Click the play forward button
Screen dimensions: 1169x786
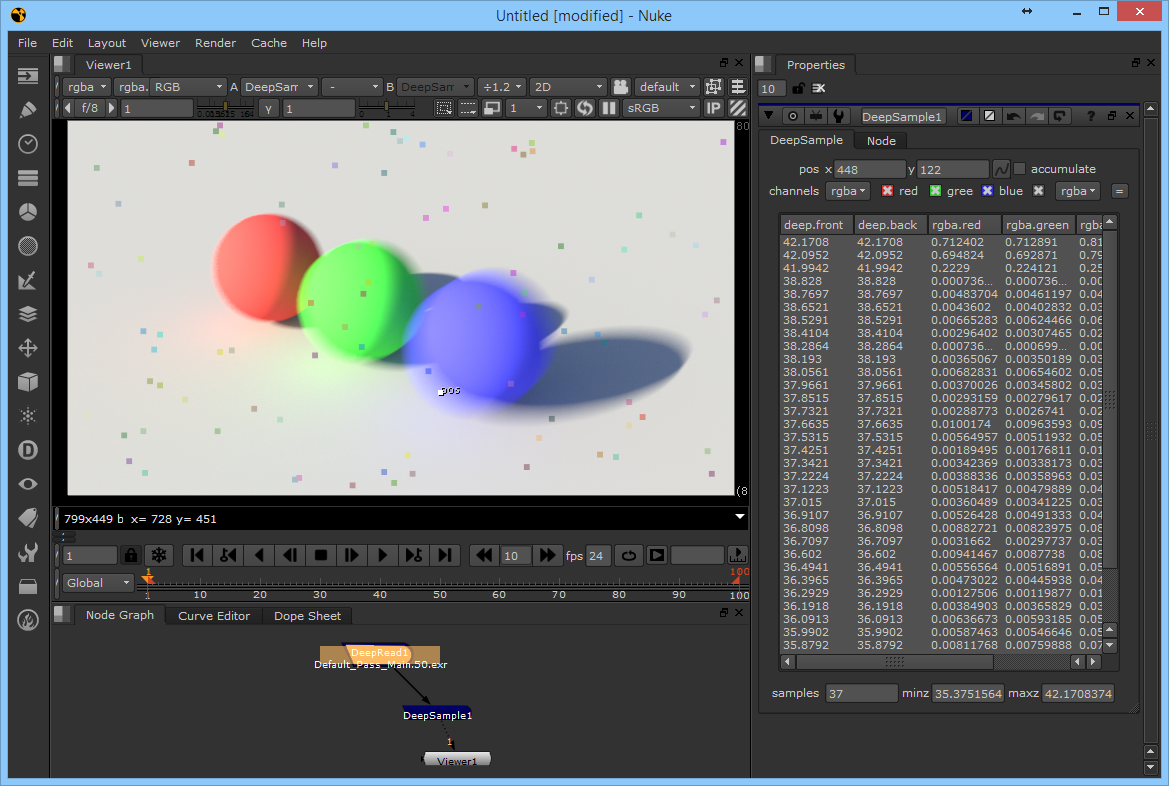pos(382,556)
